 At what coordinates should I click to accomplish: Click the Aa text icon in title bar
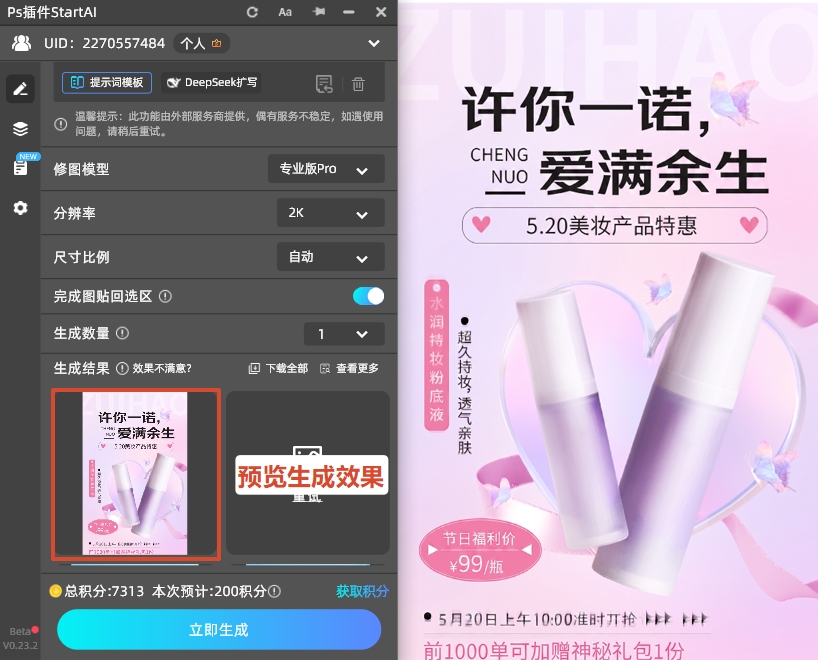[x=284, y=12]
